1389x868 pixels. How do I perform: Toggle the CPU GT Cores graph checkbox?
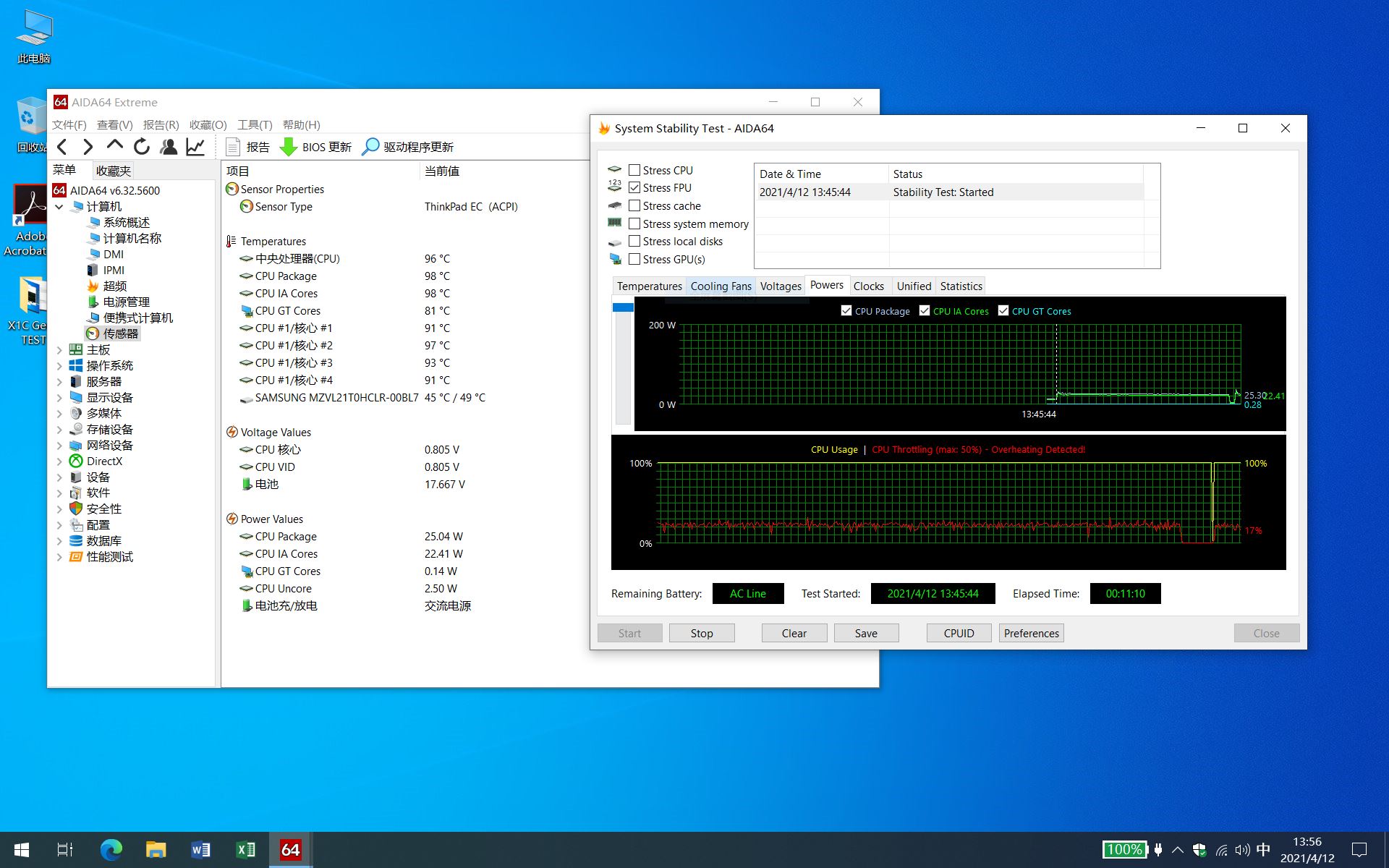(1003, 311)
